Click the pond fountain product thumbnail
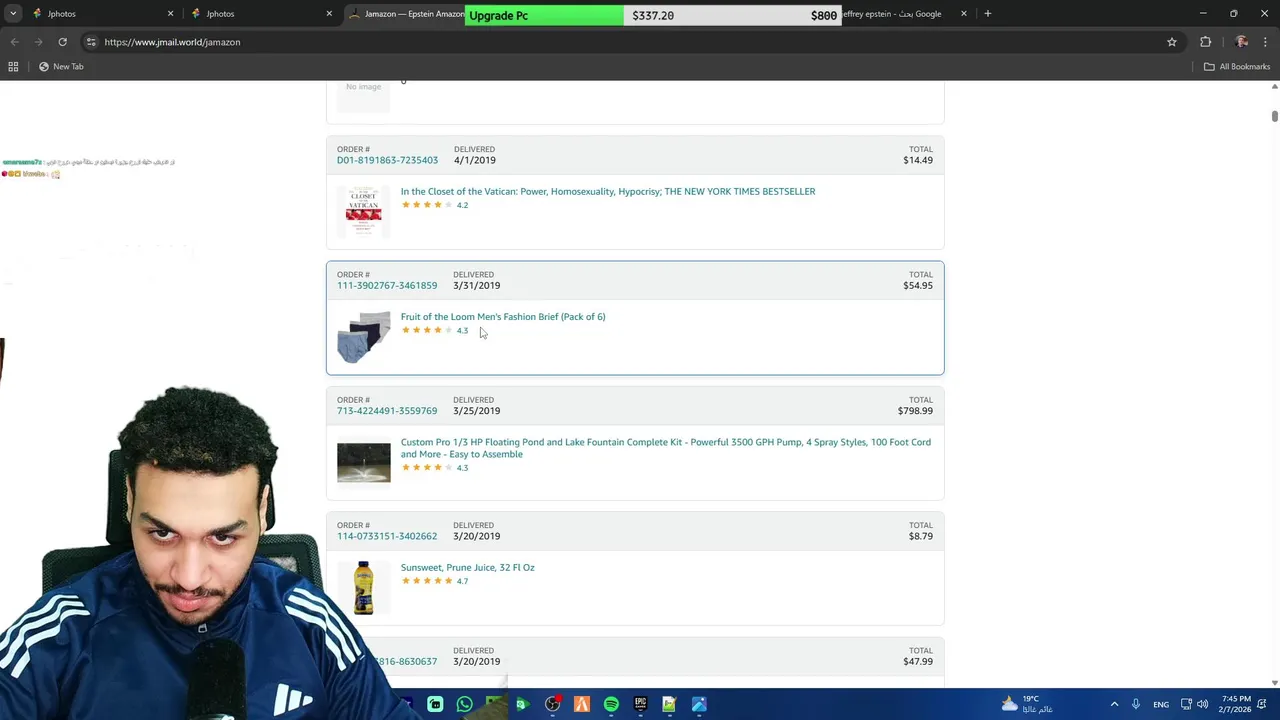 pyautogui.click(x=363, y=463)
